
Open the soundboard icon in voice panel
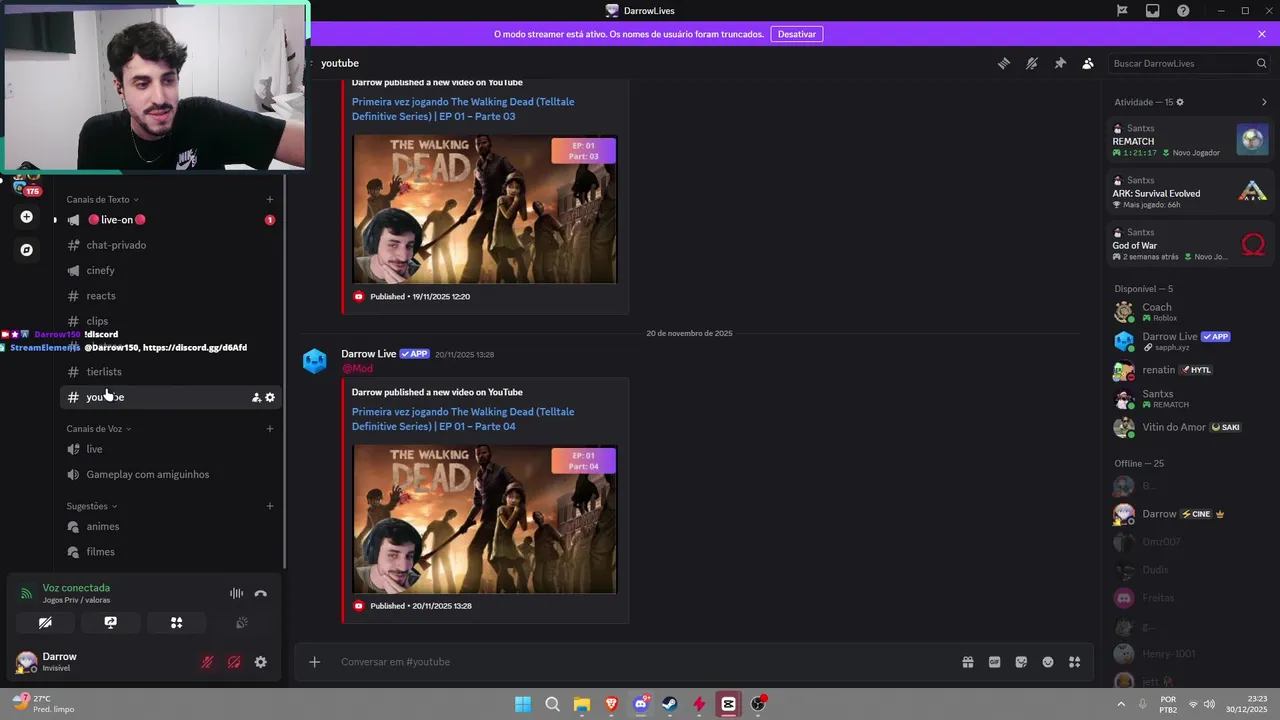[241, 622]
